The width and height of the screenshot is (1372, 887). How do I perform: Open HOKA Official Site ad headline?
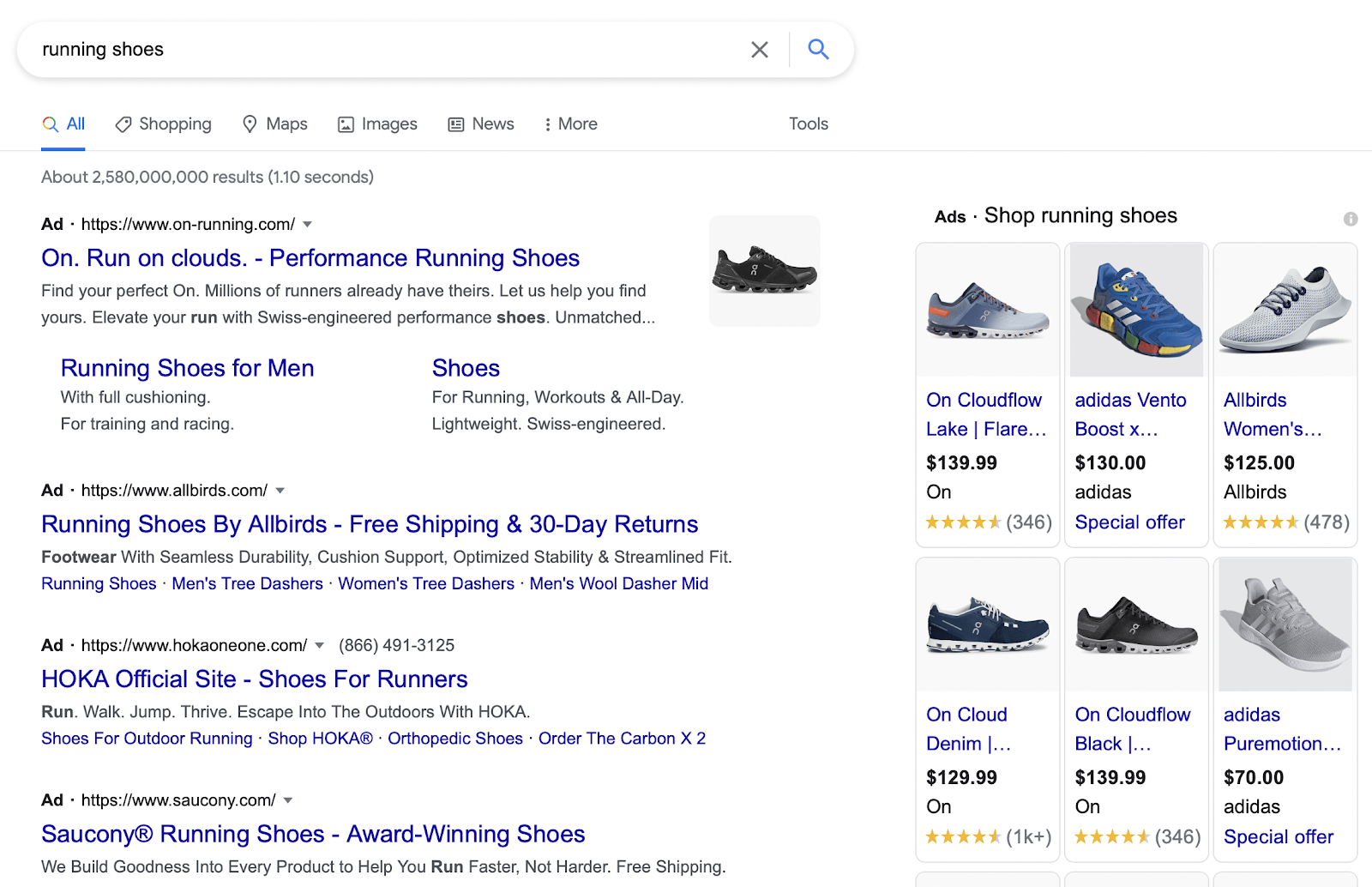click(x=255, y=679)
